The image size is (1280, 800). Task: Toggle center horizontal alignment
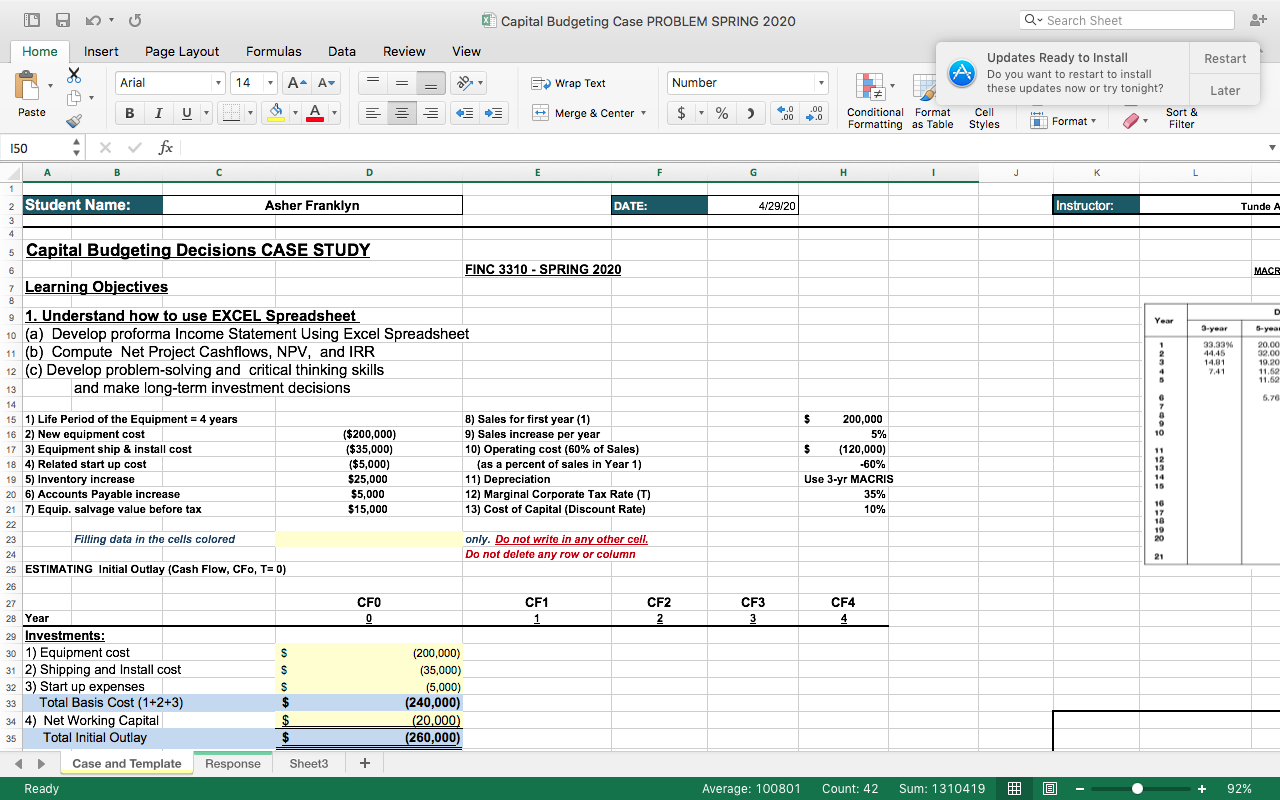(402, 114)
